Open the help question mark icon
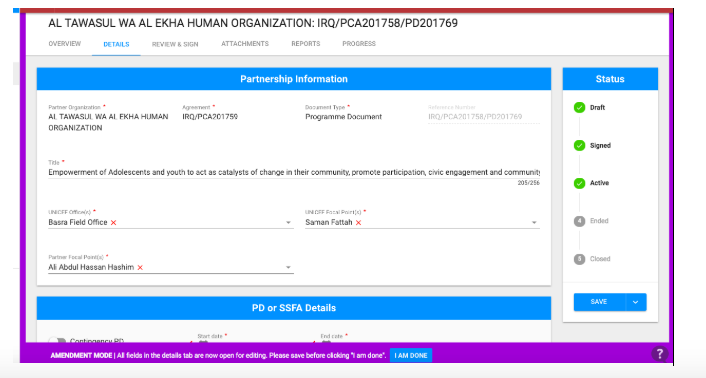The width and height of the screenshot is (706, 378). pyautogui.click(x=659, y=354)
